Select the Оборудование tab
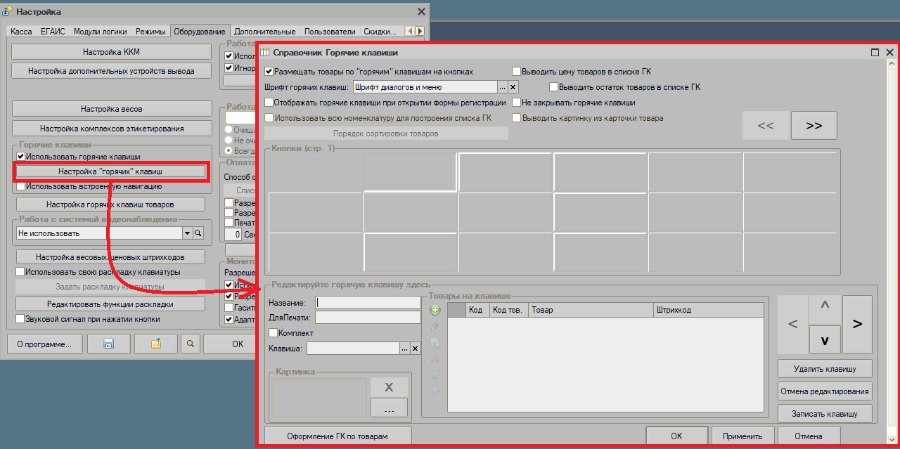The image size is (900, 449). [200, 32]
